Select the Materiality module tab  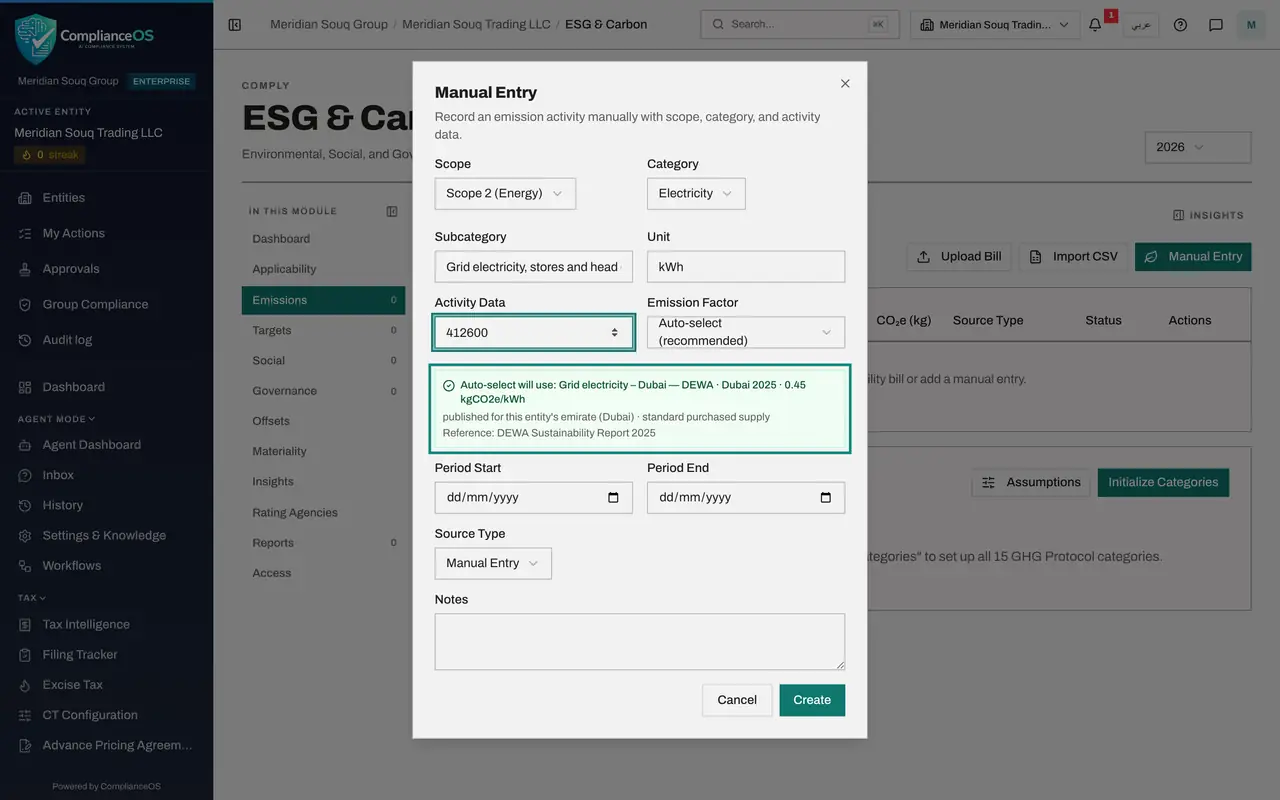[323, 451]
